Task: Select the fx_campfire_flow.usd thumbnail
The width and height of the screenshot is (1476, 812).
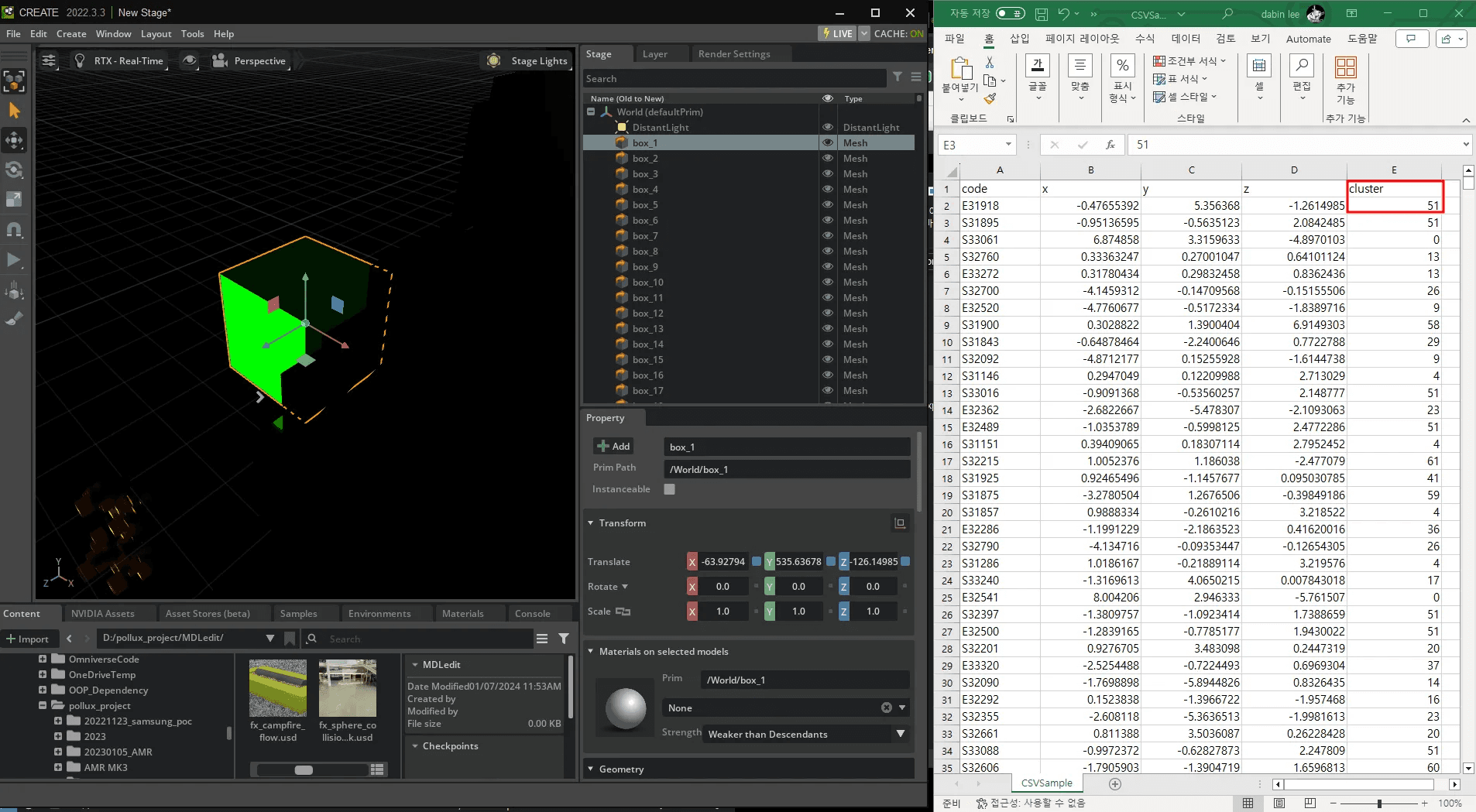Action: point(277,689)
